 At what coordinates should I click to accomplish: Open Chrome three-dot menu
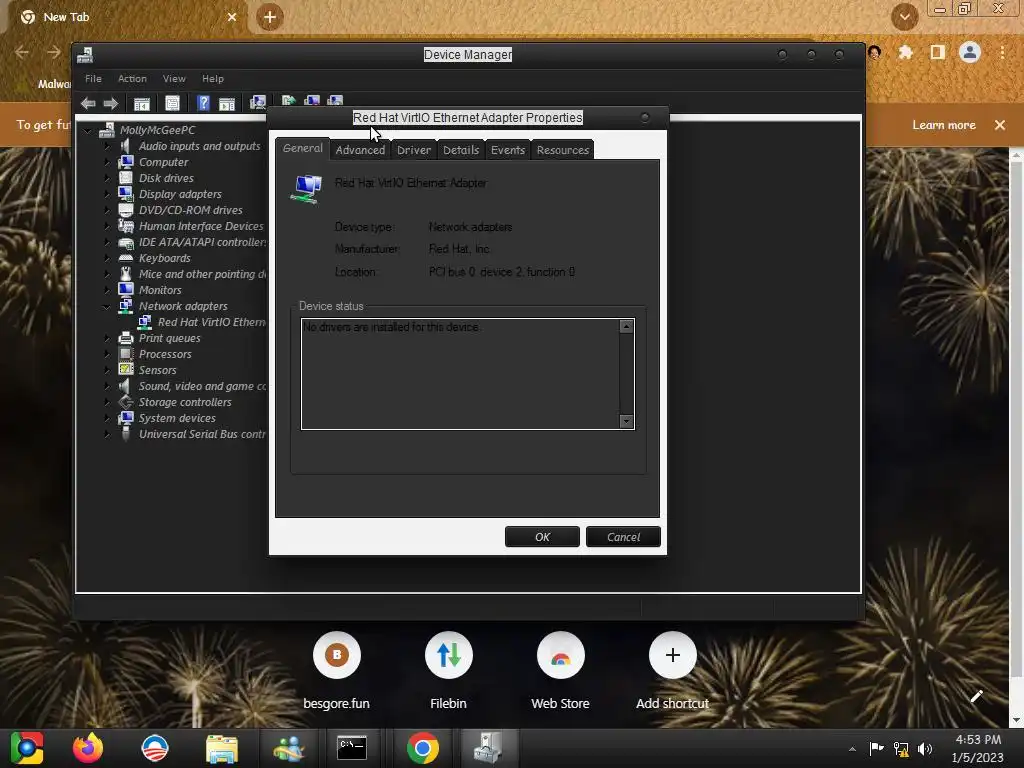(1002, 52)
